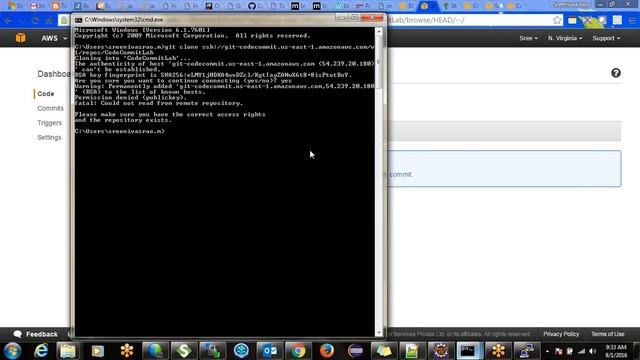Click the AWS cube logo
Screen dimensions: 640x360
point(20,38)
